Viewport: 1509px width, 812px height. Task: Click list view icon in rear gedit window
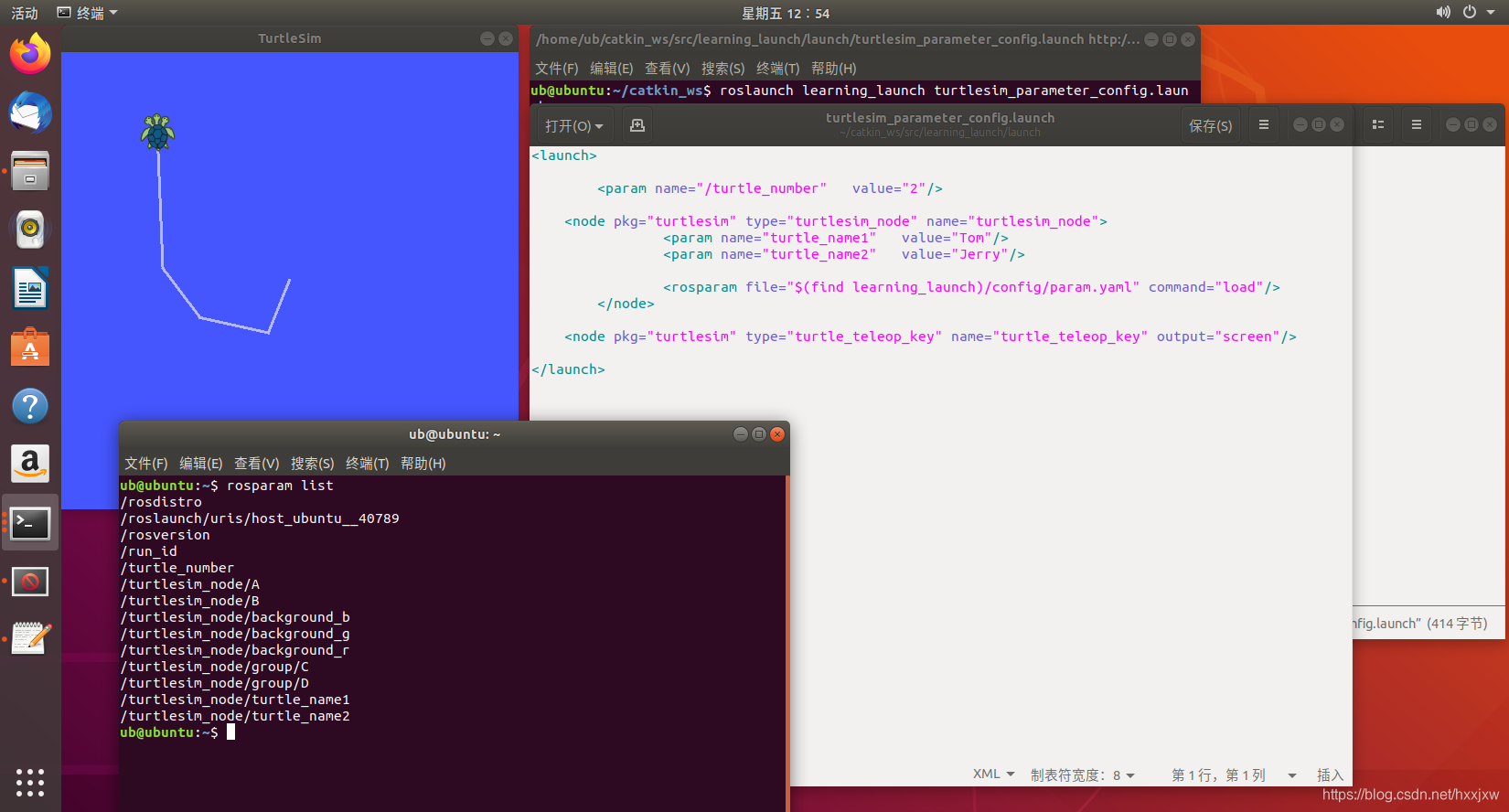1378,125
